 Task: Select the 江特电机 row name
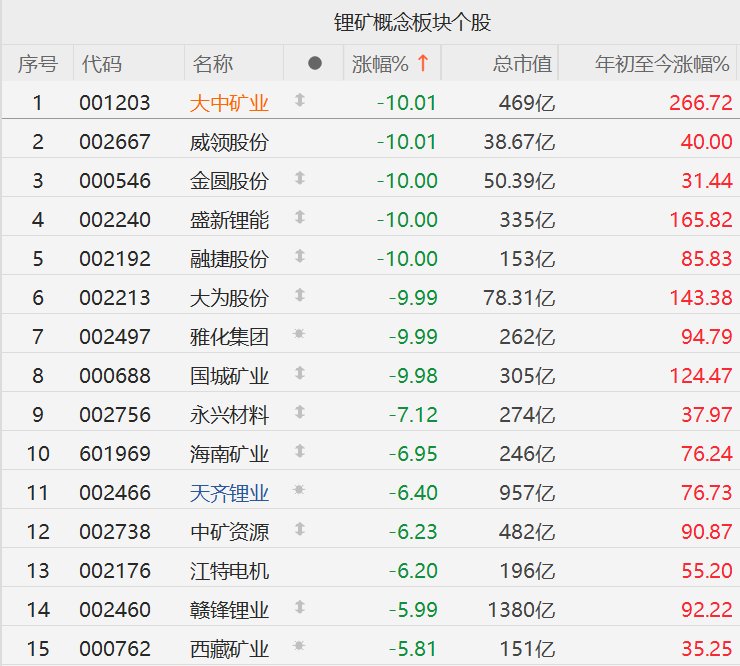229,571
